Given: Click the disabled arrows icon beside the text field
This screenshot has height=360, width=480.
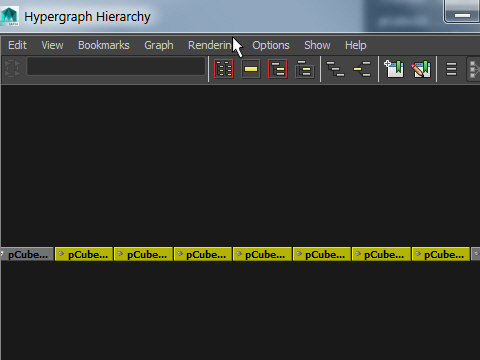Looking at the screenshot, I should tap(13, 68).
